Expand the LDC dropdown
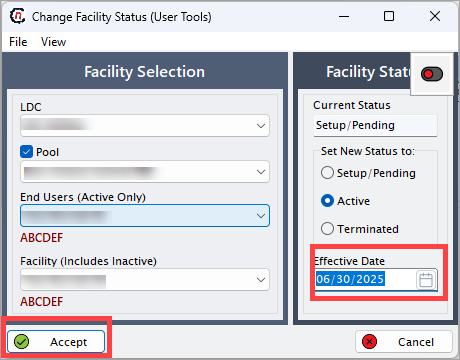The height and width of the screenshot is (360, 460). coord(145,126)
